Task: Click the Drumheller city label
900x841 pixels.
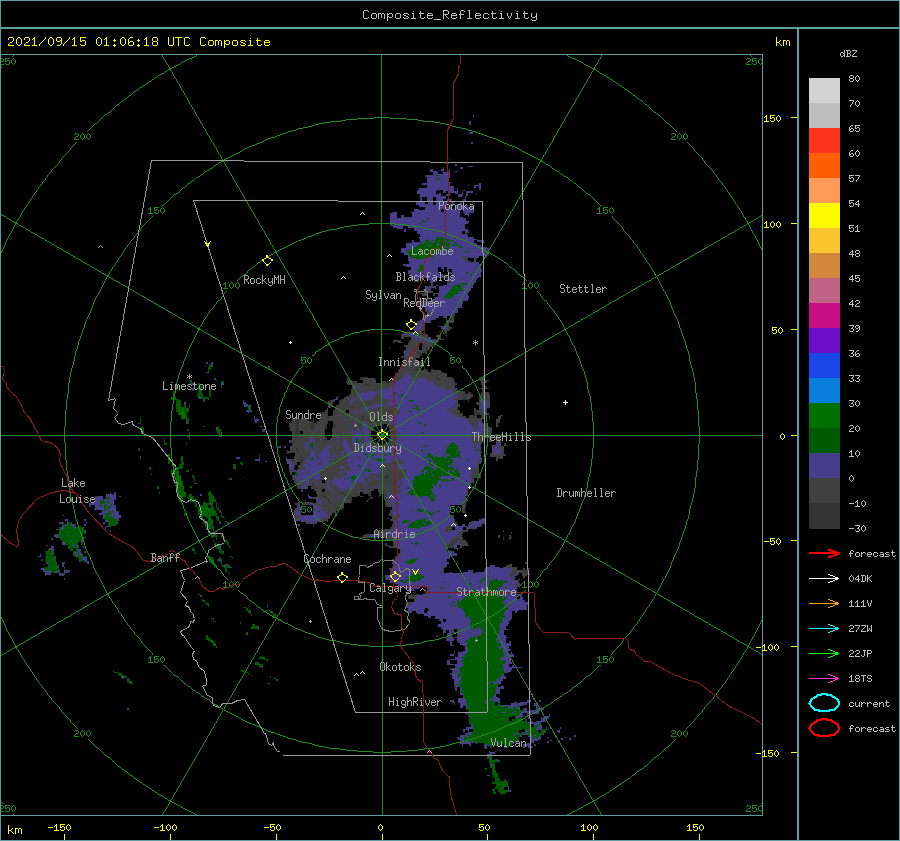Action: pyautogui.click(x=586, y=493)
